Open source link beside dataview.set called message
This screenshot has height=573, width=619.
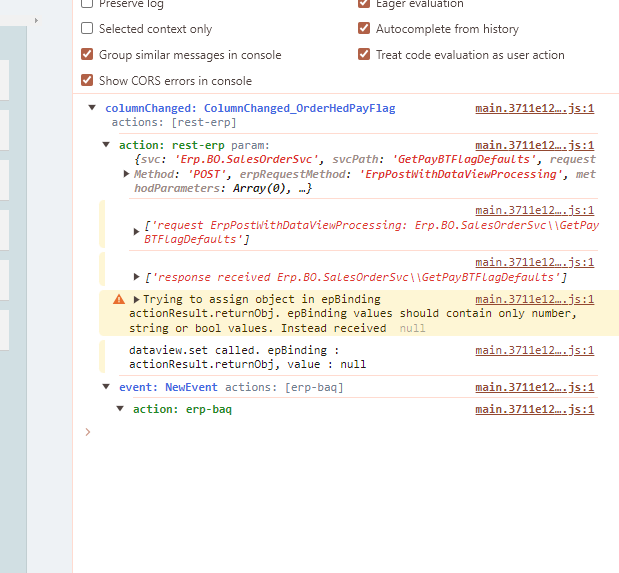(x=535, y=350)
